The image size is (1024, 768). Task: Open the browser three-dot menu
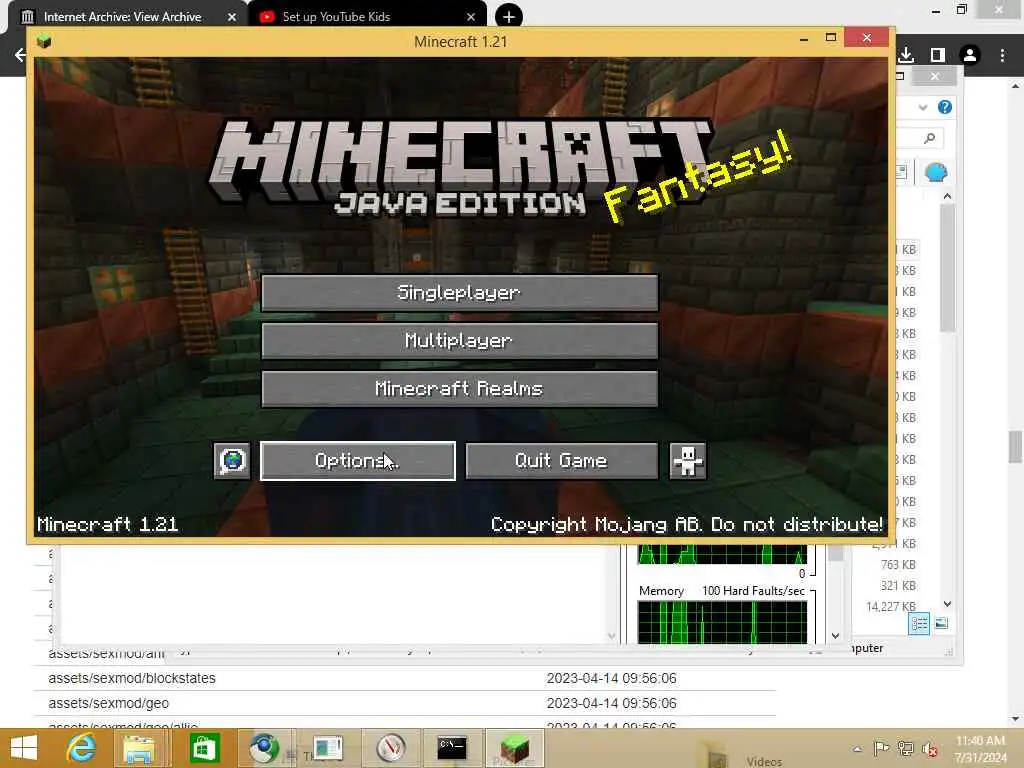tap(1002, 55)
